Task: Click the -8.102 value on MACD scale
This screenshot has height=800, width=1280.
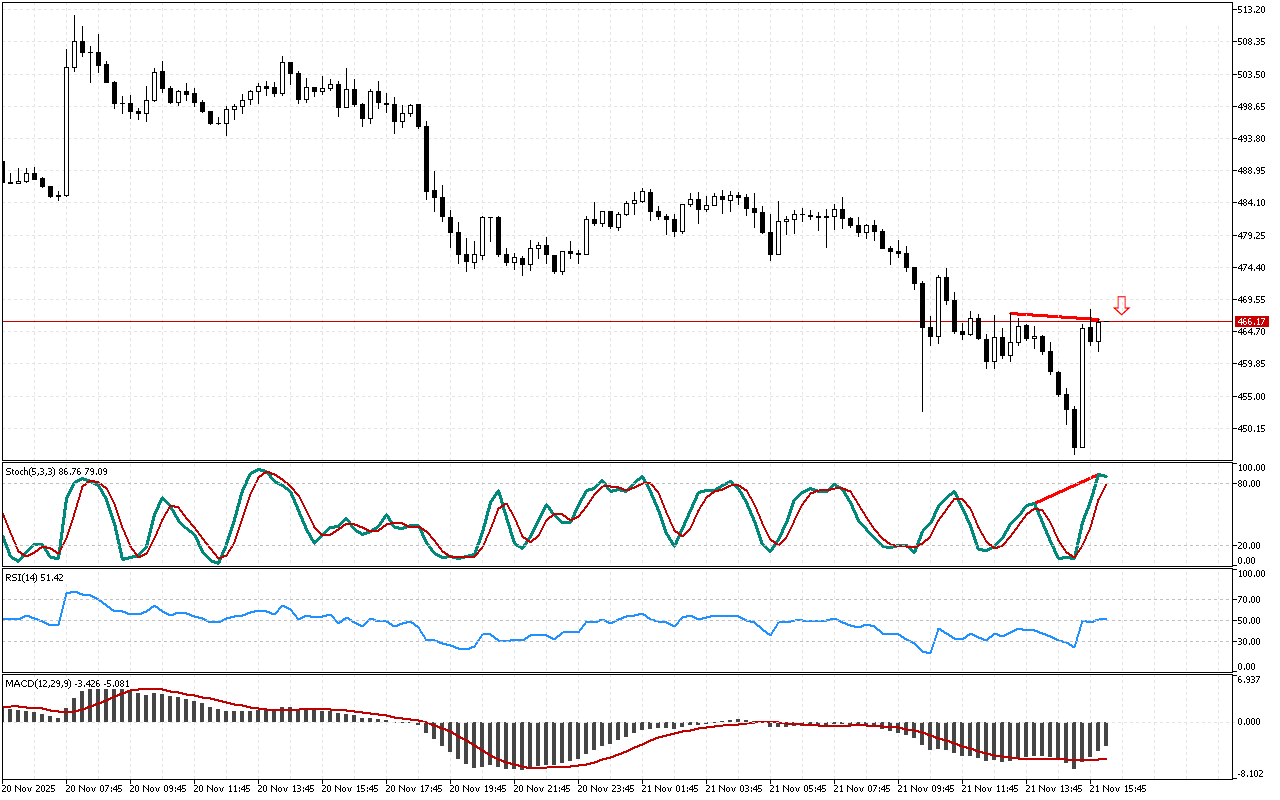Action: [x=1250, y=772]
